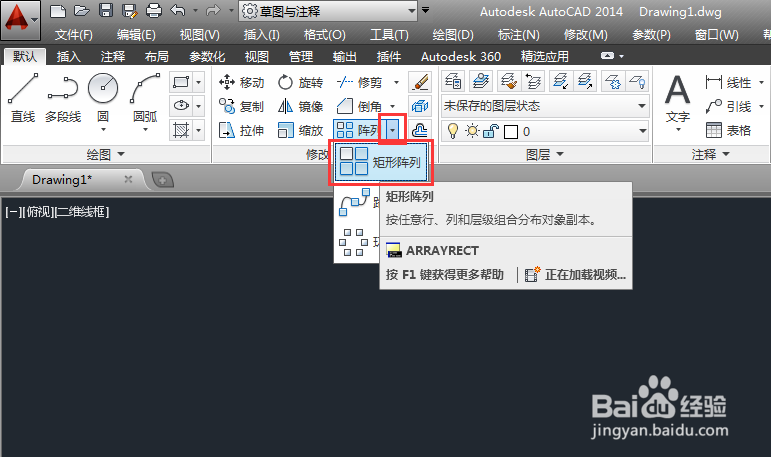This screenshot has width=771, height=457.
Task: Expand the 阵列 array dropdown arrow
Action: (x=392, y=130)
